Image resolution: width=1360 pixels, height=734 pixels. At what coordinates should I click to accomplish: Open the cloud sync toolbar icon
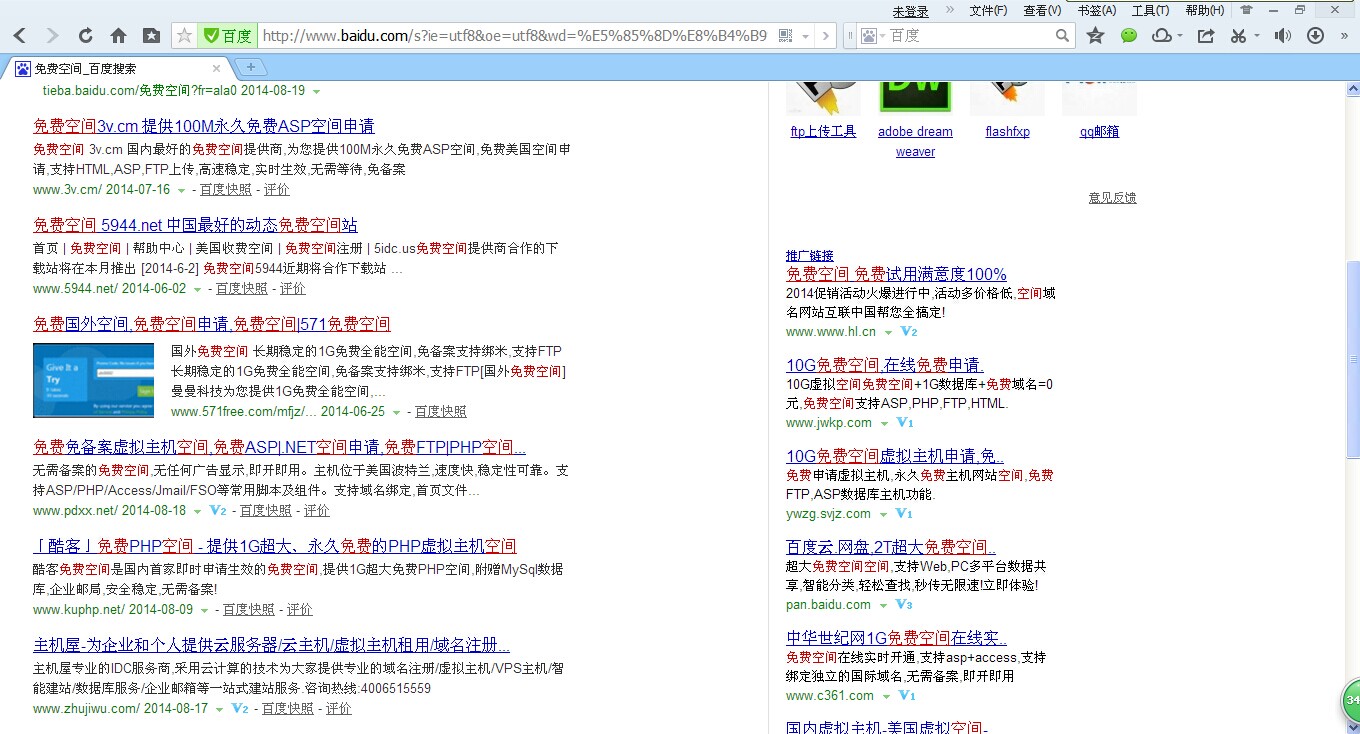pos(1161,36)
